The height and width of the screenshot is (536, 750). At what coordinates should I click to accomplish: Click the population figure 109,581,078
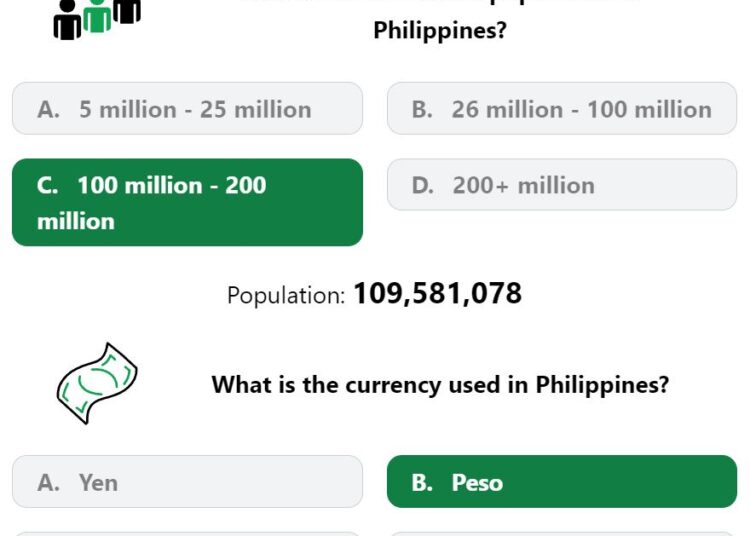pyautogui.click(x=438, y=293)
